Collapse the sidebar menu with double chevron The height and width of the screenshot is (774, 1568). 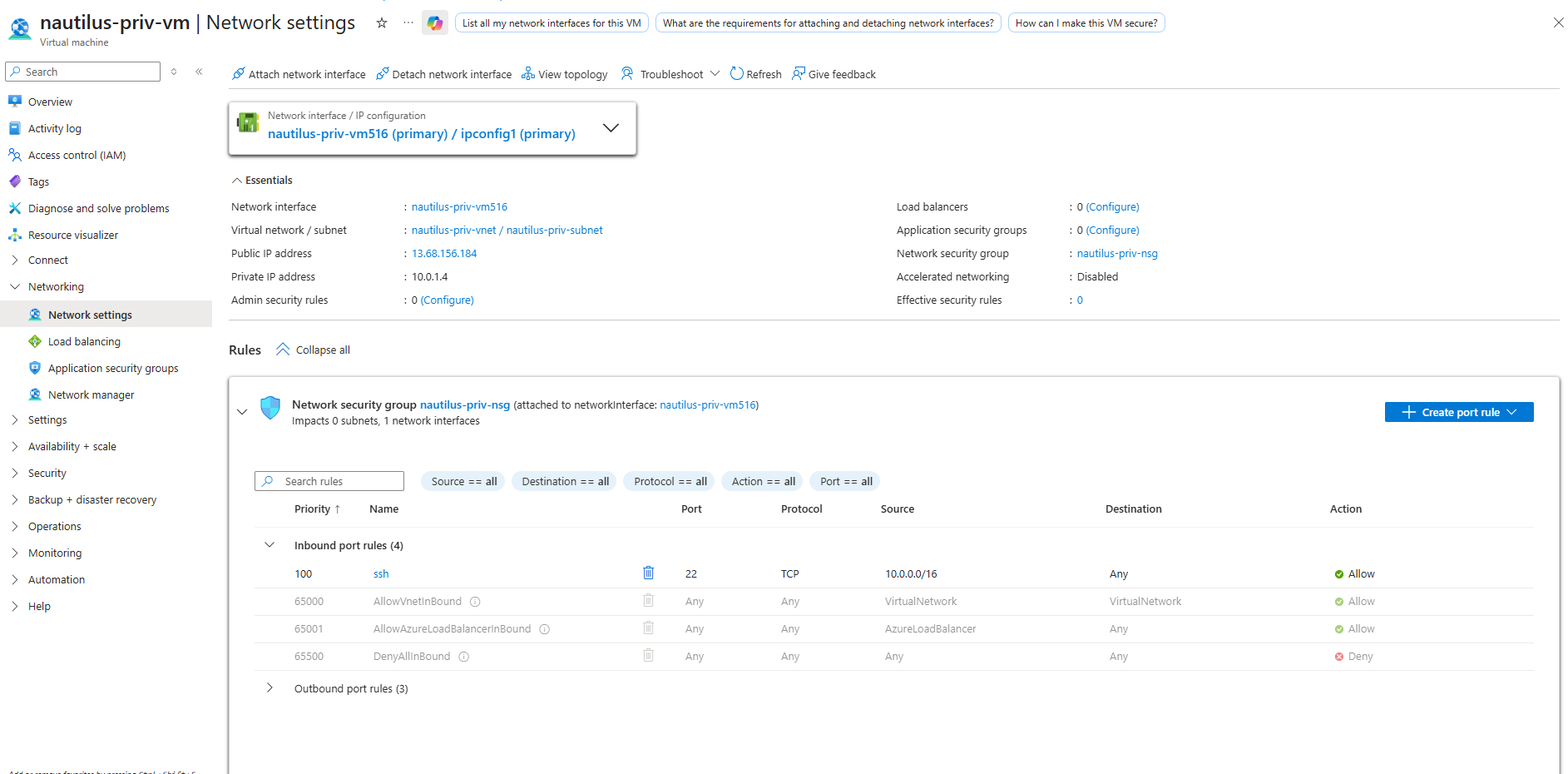pyautogui.click(x=199, y=72)
